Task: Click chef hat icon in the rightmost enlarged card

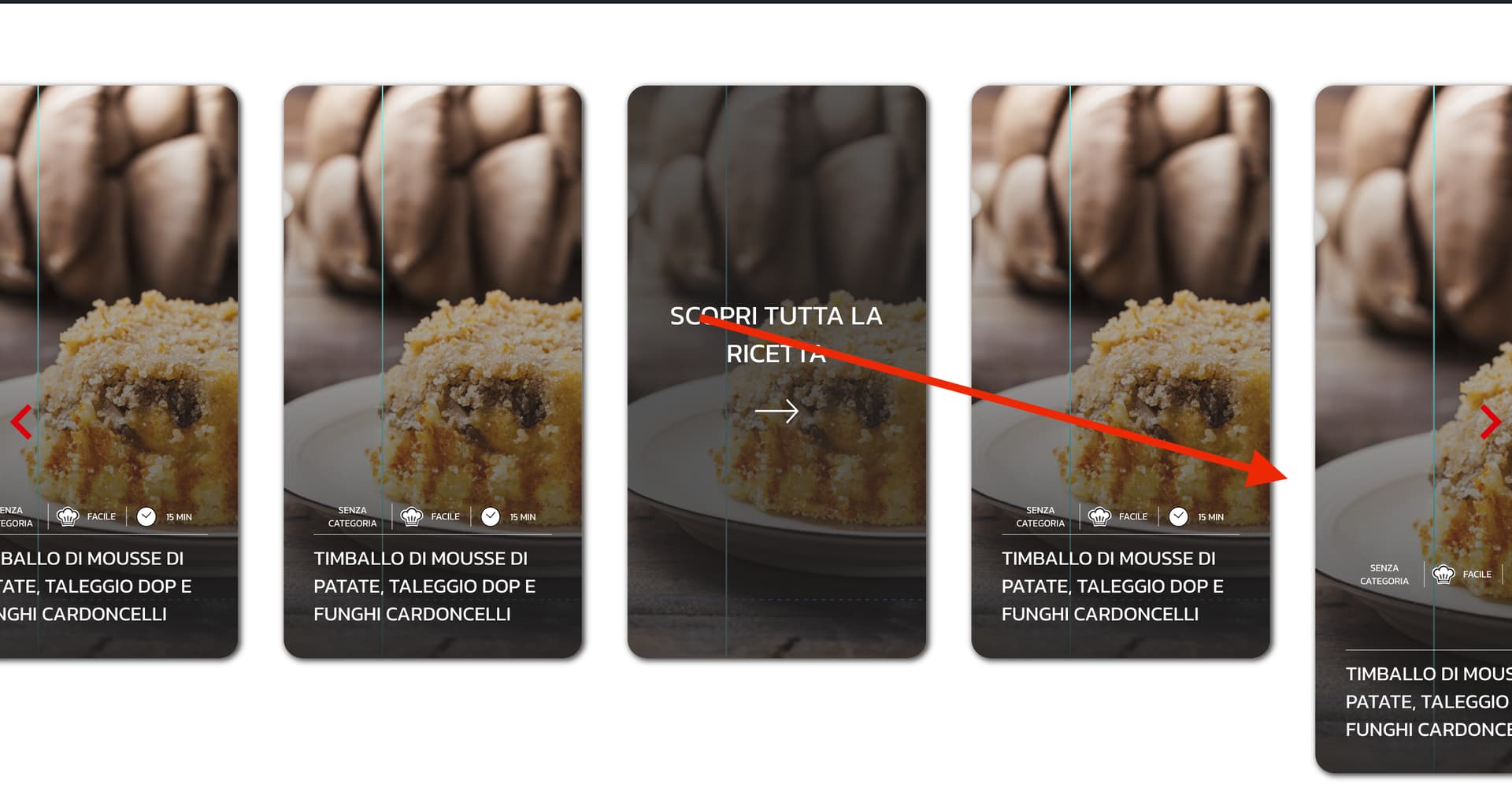Action: pyautogui.click(x=1443, y=574)
